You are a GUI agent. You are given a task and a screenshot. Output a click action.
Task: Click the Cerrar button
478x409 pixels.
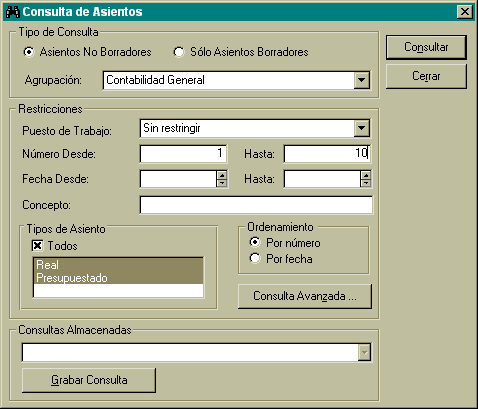click(x=426, y=76)
